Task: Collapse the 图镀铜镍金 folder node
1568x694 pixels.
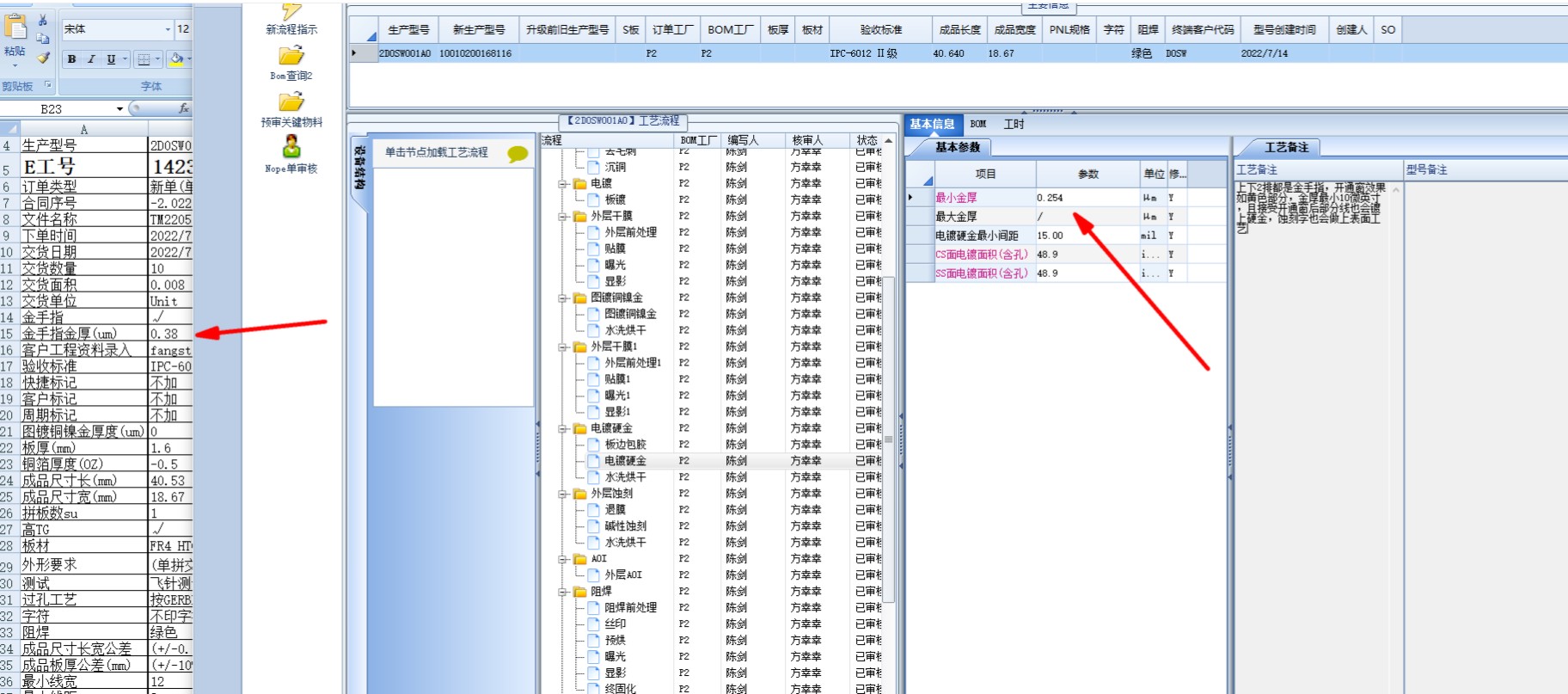Action: [562, 298]
